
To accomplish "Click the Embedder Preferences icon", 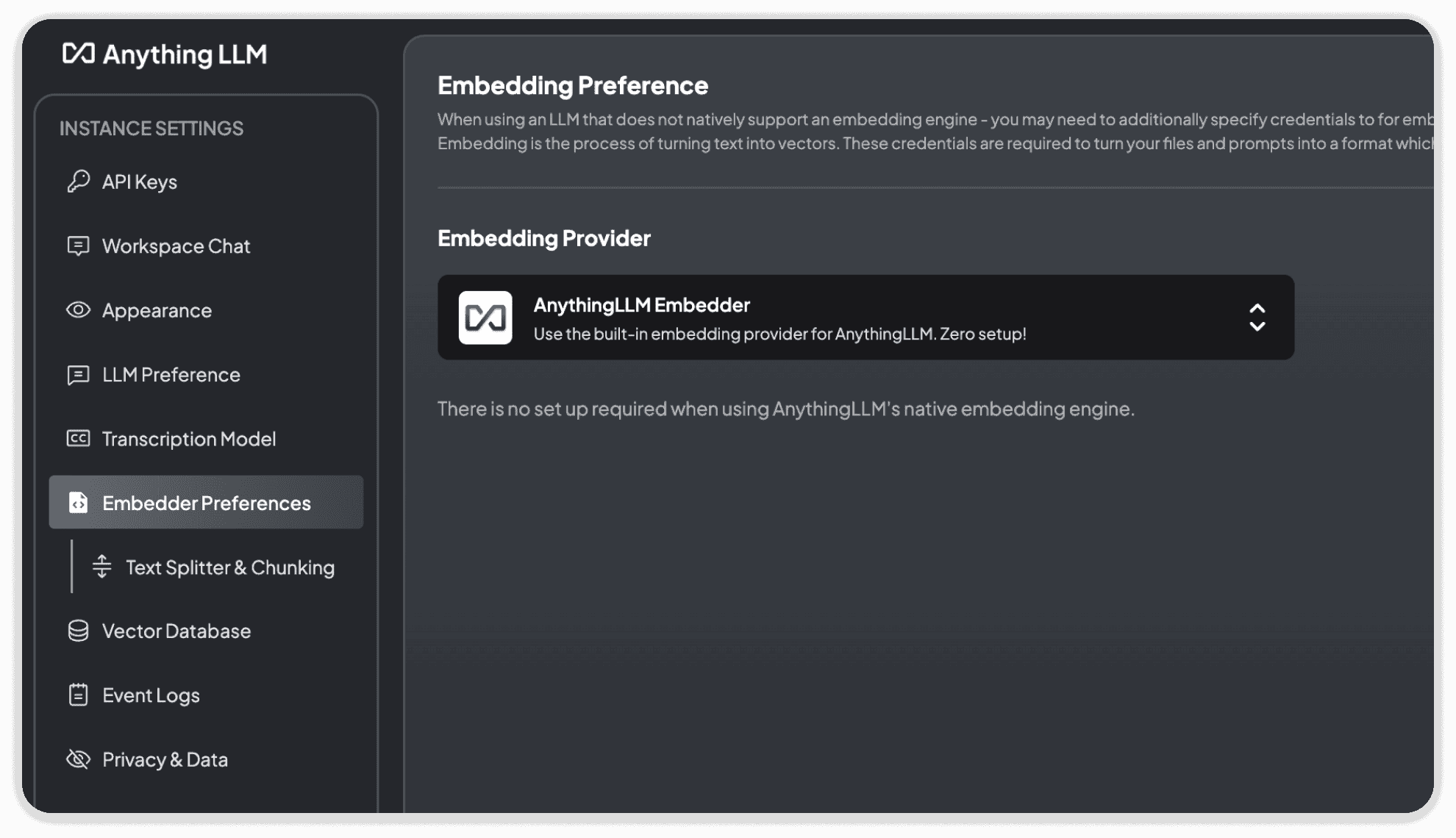I will coord(78,502).
